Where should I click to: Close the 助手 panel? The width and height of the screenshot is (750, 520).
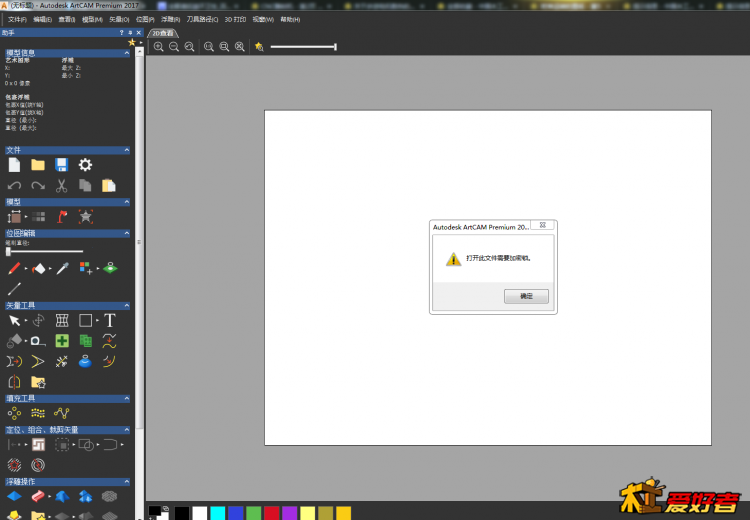(139, 33)
